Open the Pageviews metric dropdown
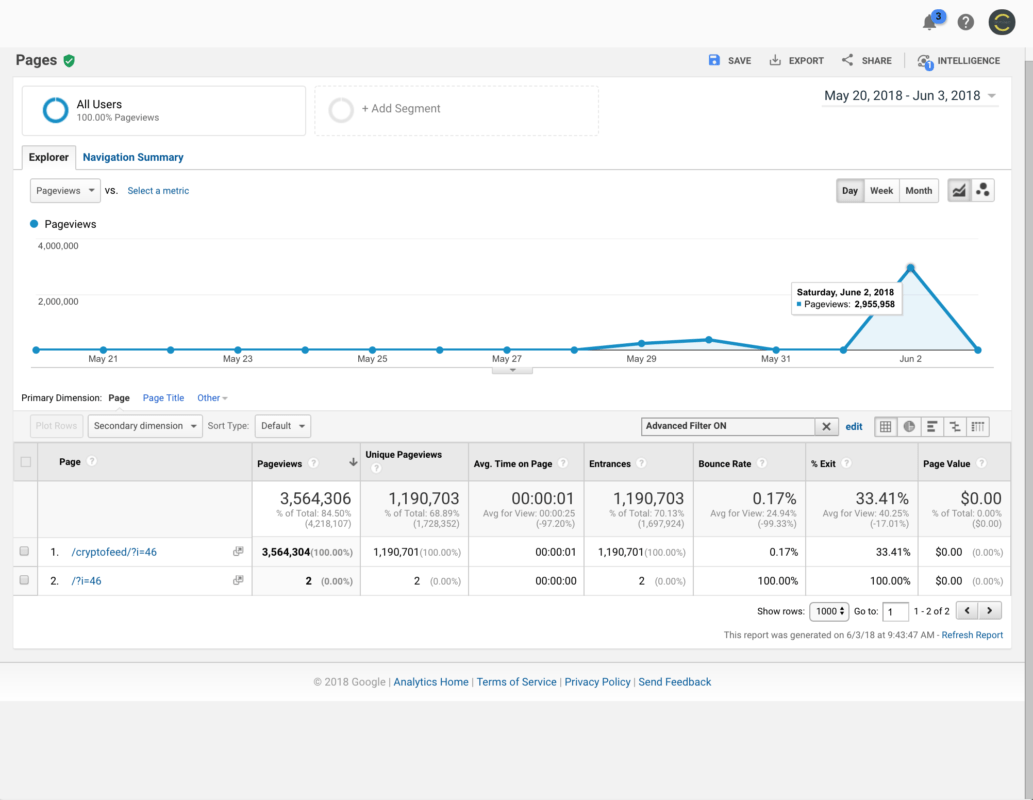 pyautogui.click(x=64, y=190)
